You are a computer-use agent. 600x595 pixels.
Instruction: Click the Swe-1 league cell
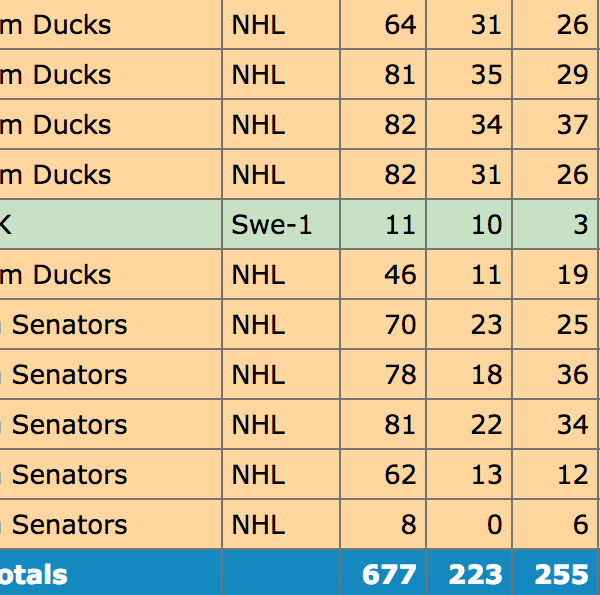[272, 225]
